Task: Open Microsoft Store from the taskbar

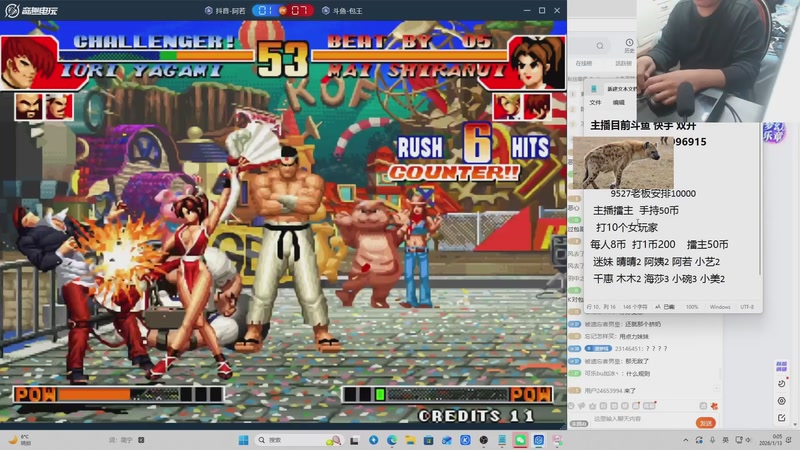Action: click(x=428, y=440)
